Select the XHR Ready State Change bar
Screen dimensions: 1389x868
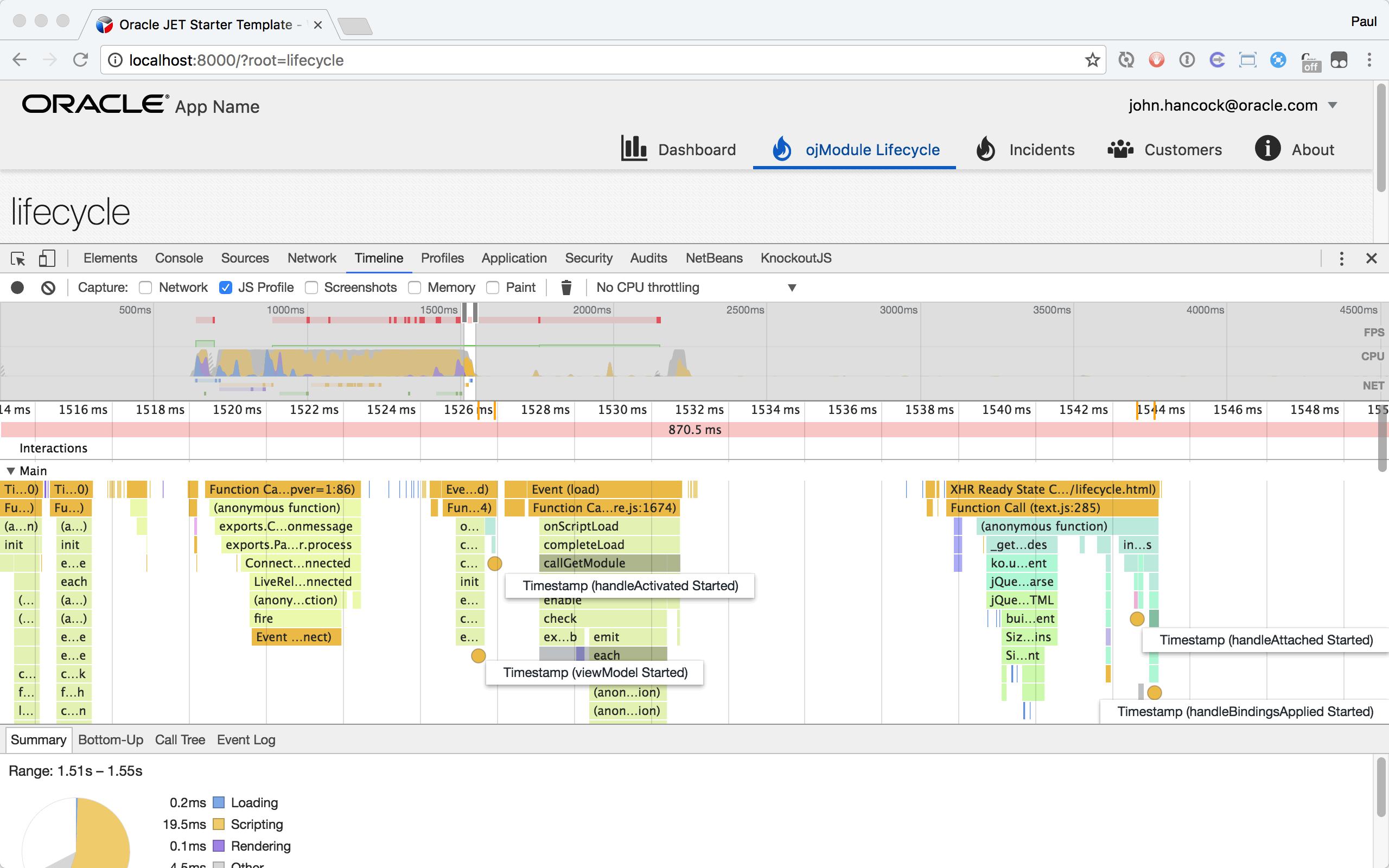(1053, 489)
